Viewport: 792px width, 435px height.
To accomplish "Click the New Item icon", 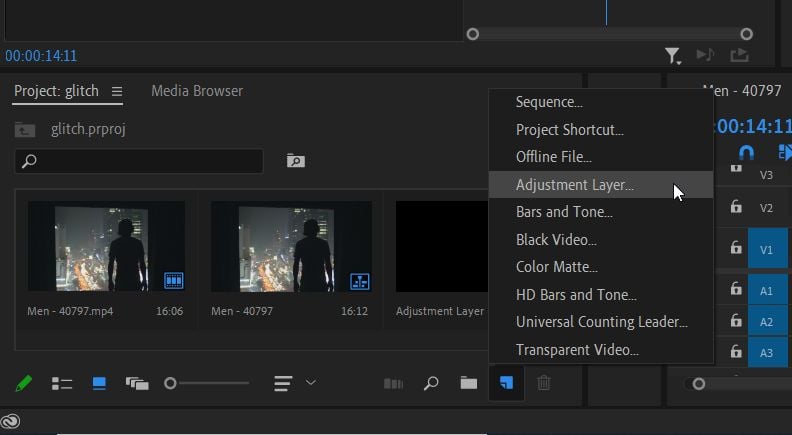I will tap(506, 383).
